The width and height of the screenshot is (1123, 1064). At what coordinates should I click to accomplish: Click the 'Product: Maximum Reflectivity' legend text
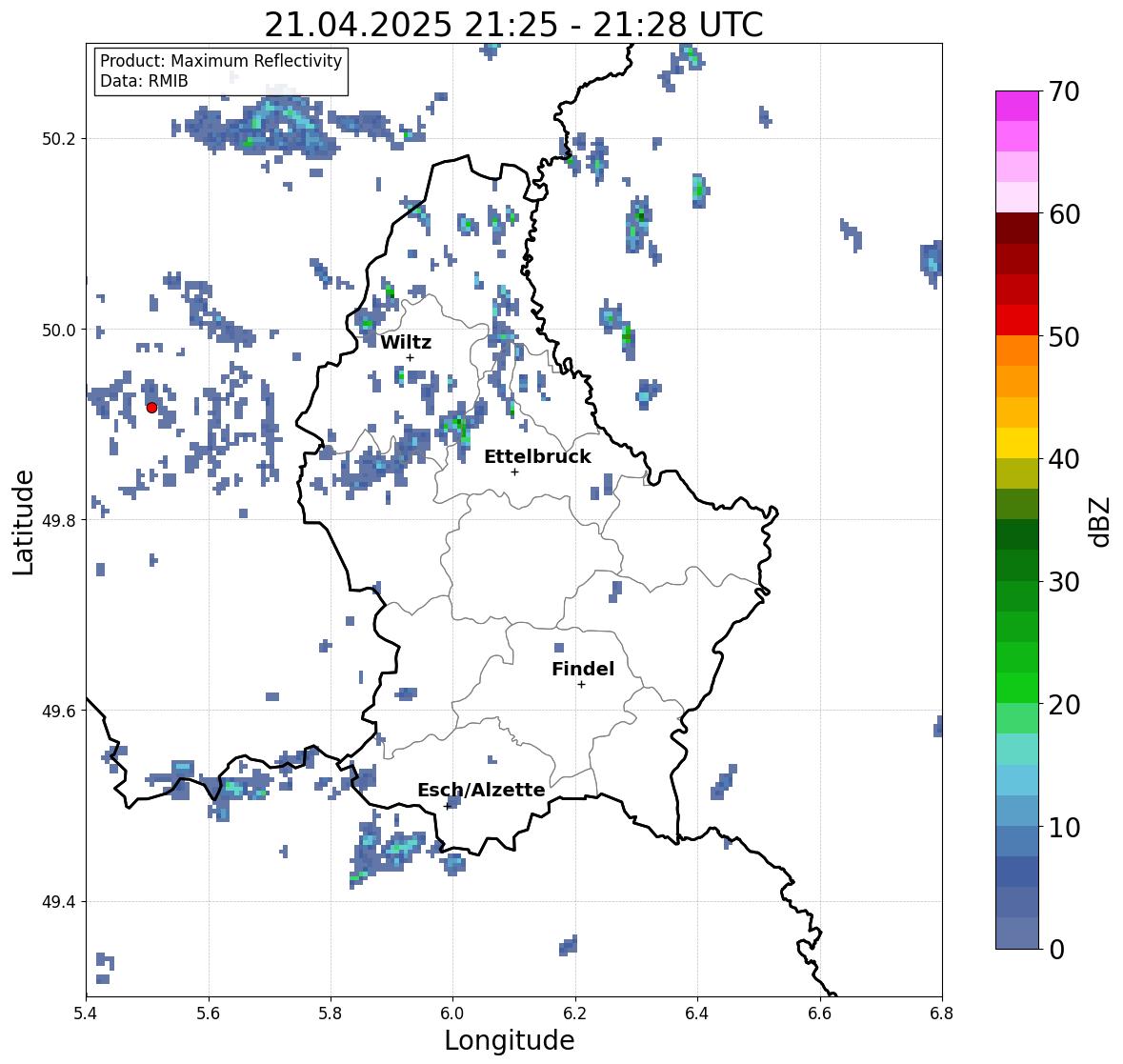221,62
